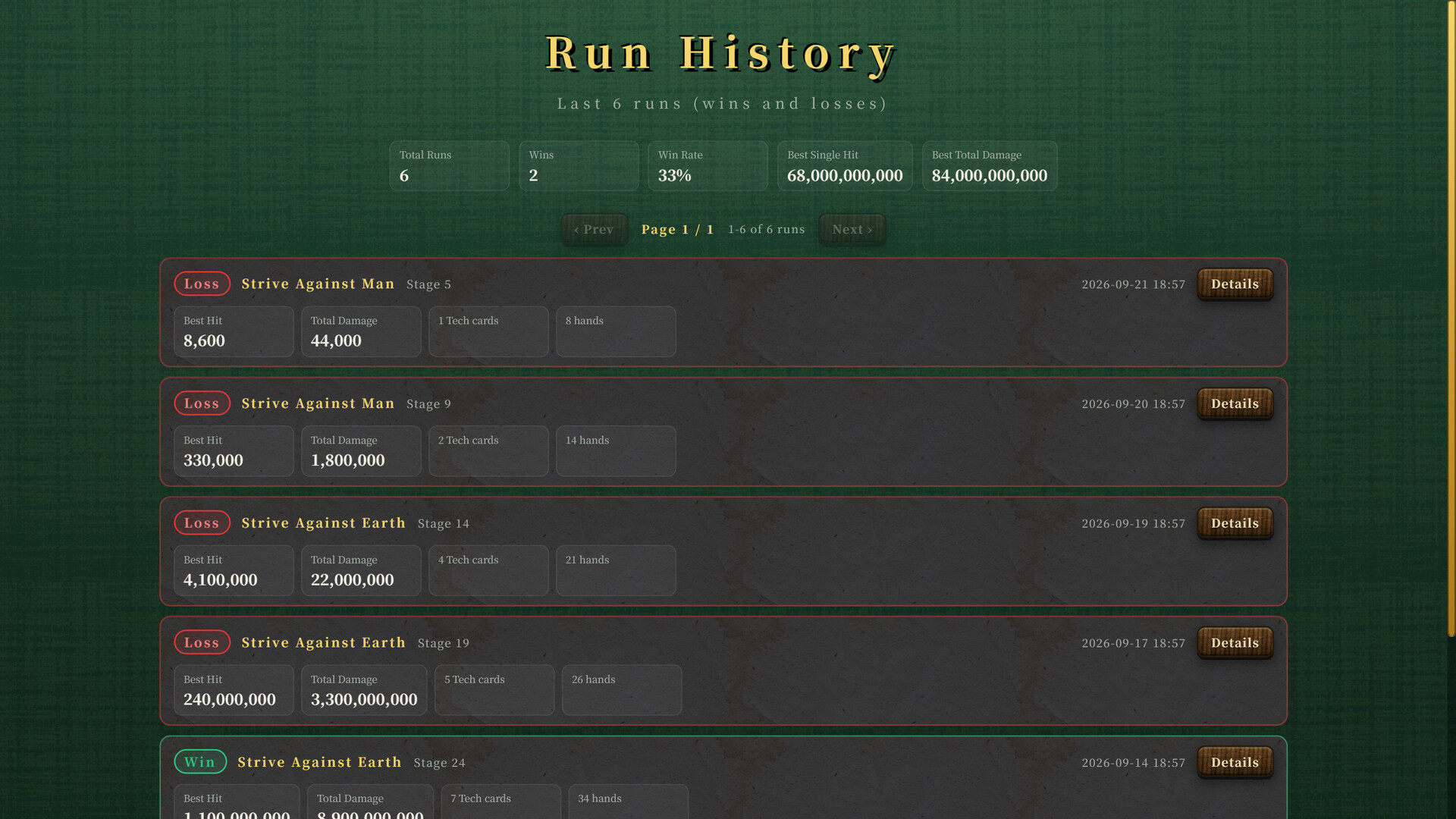Click the Total Damage 3,300,000,000 tile
The image size is (1456, 819).
364,690
